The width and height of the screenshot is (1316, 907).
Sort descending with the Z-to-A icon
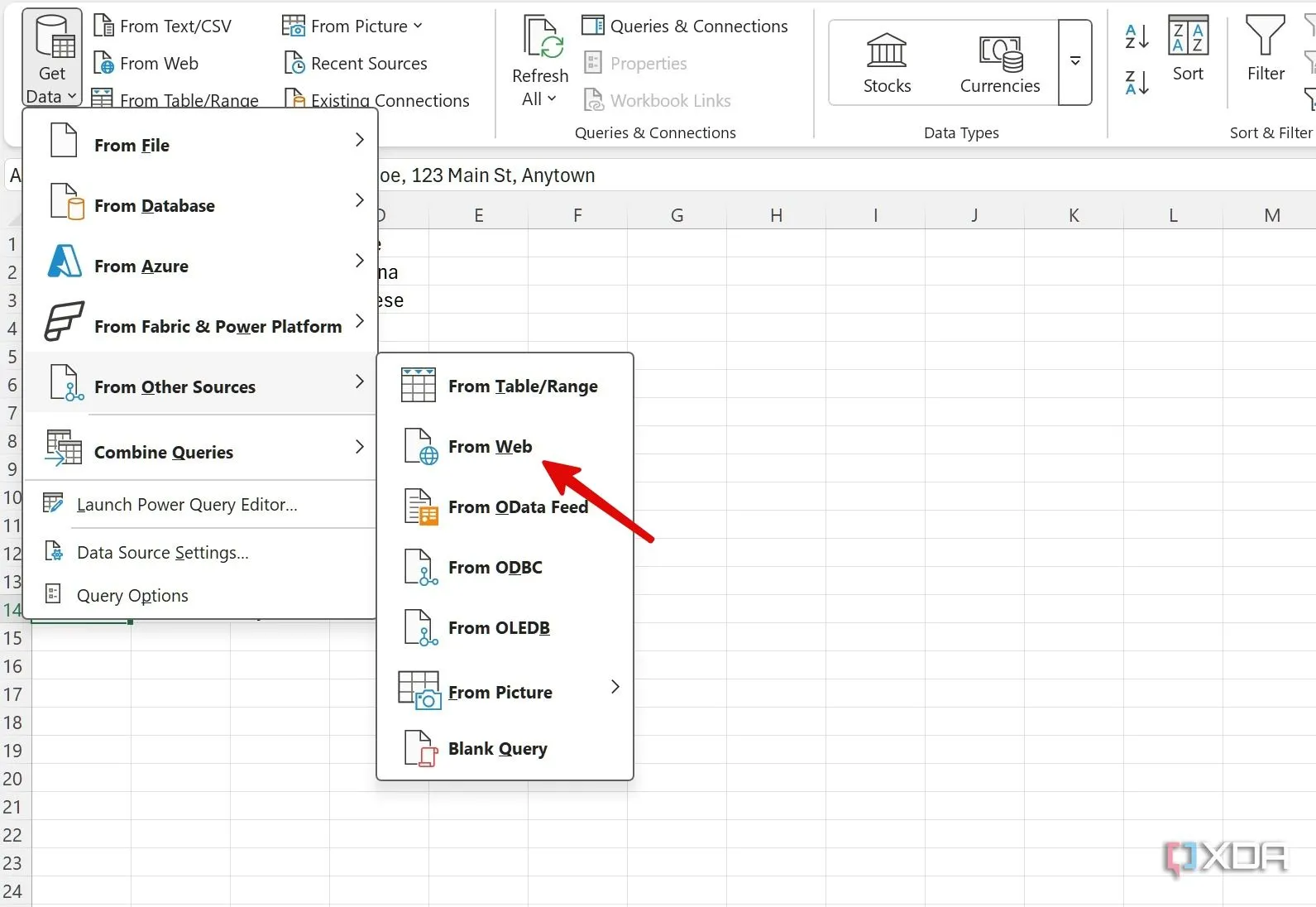click(1137, 83)
